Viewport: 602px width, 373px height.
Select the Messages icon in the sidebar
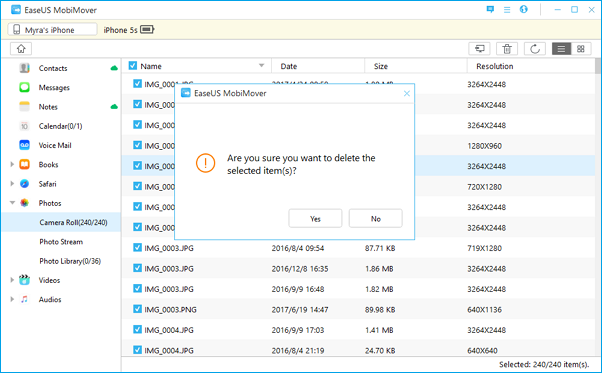point(25,87)
